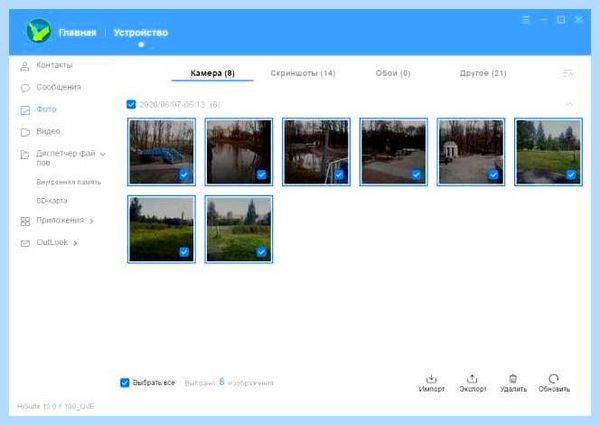600x425 pixels.
Task: Click the Обновить refresh button
Action: (x=554, y=383)
